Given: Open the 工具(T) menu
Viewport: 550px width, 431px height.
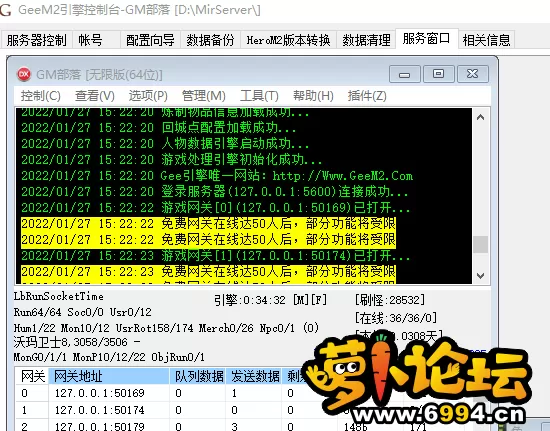Looking at the screenshot, I should (259, 96).
